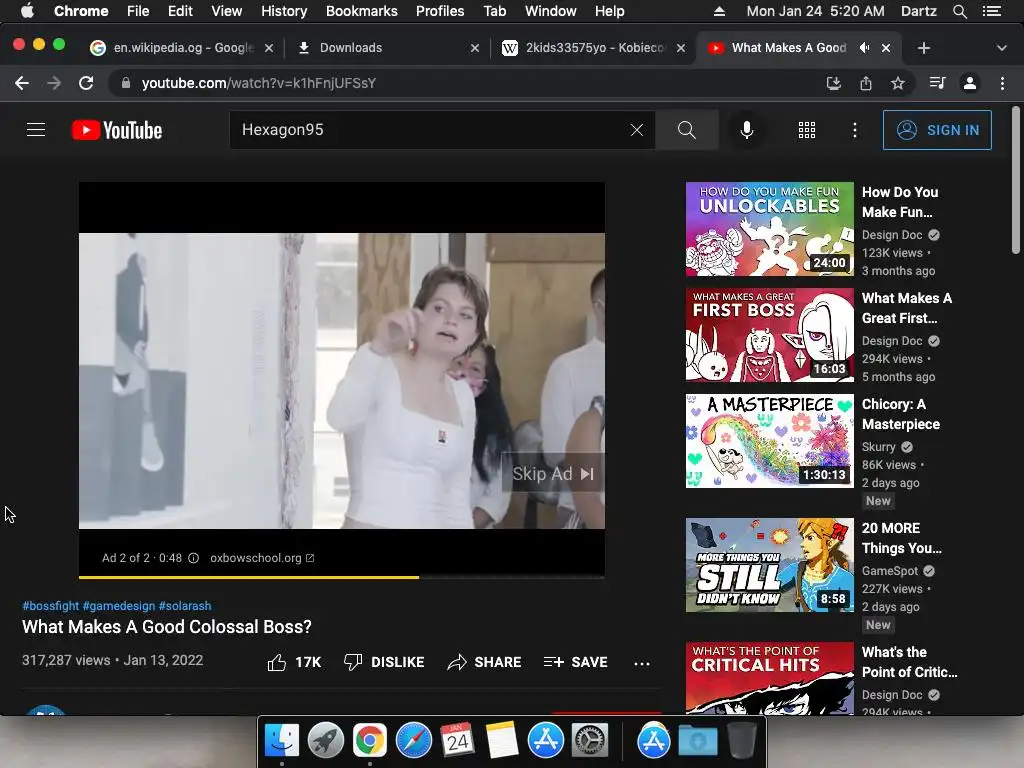Viewport: 1024px width, 768px height.
Task: Open Skurry channel name
Action: 878,447
